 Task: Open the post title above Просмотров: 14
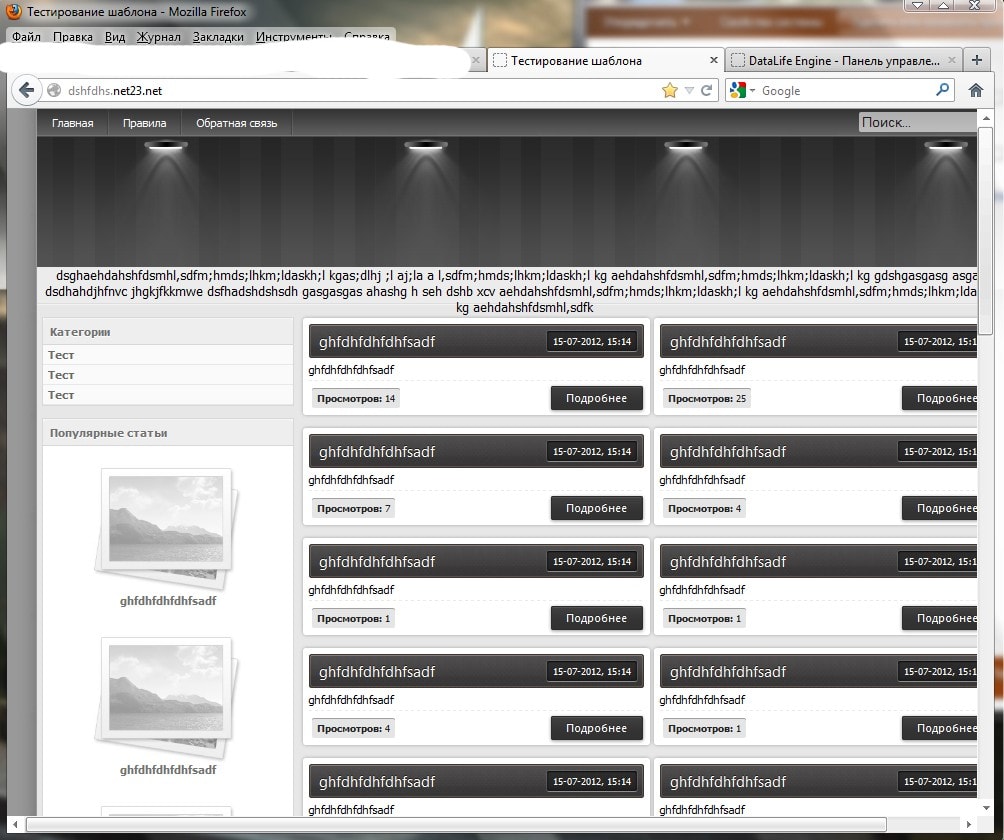(x=376, y=342)
